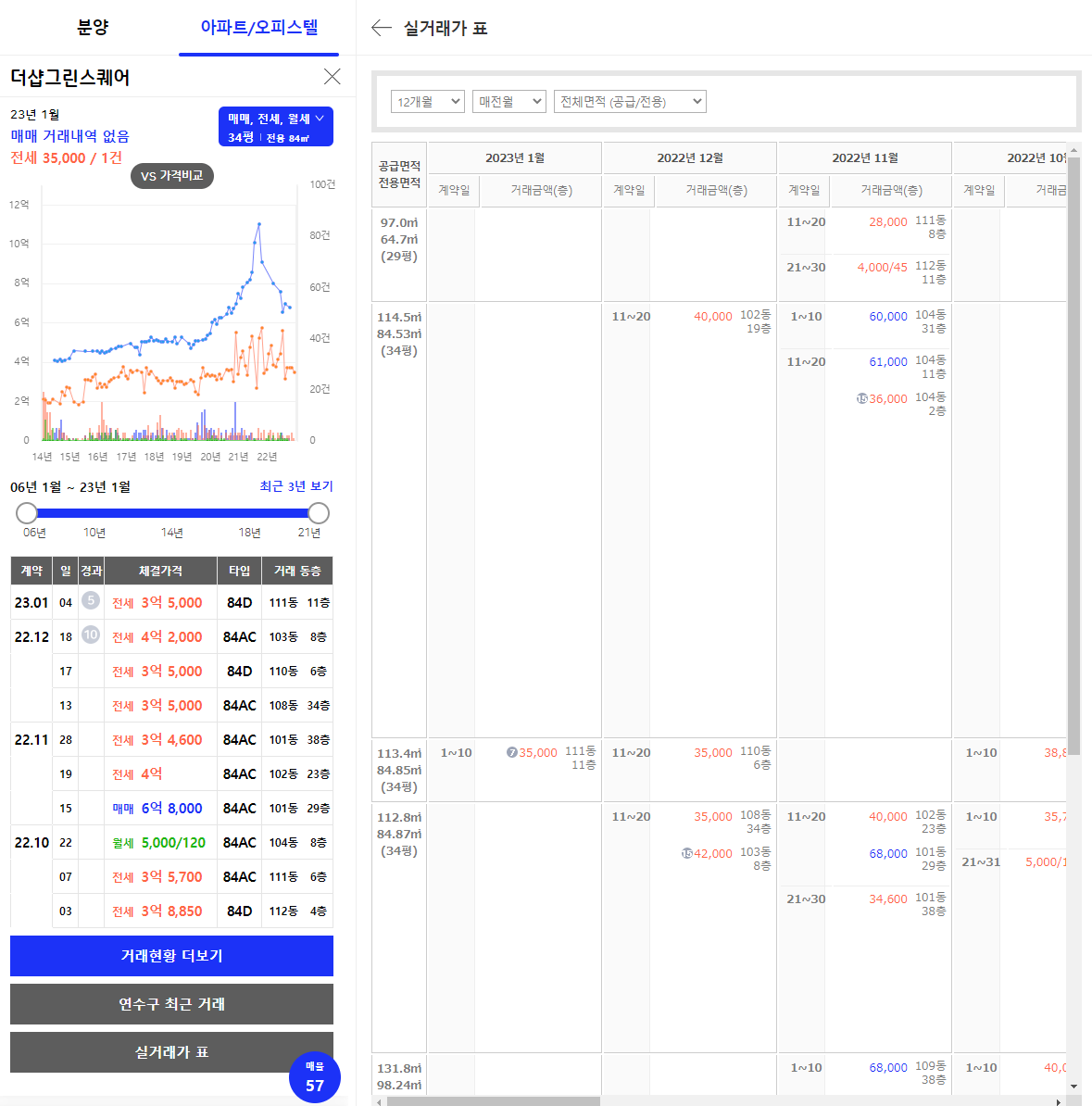This screenshot has height=1106, width=1092.
Task: Click the 매매 6억 8,000 row for 101동 29층
Action: 193,809
